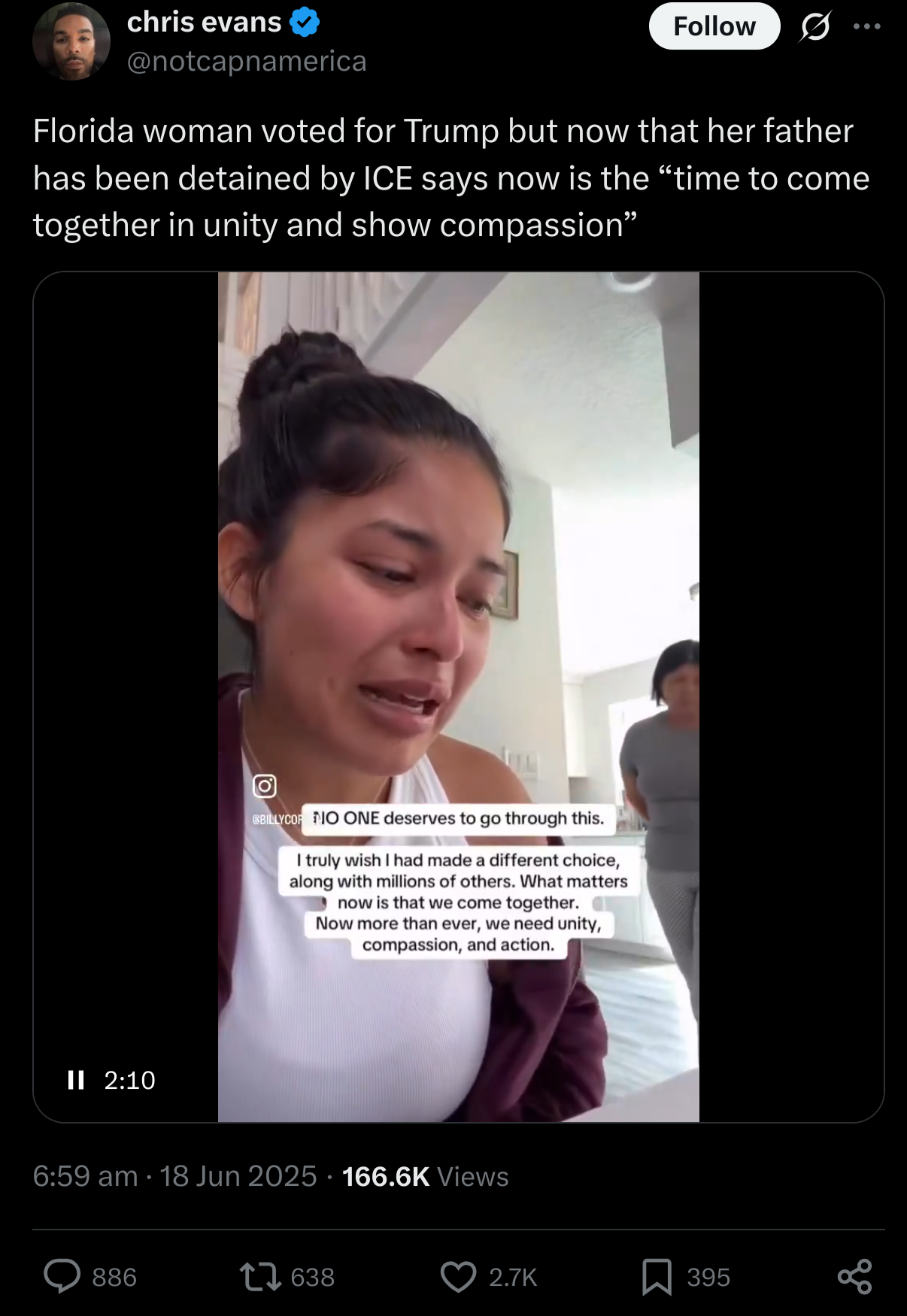The width and height of the screenshot is (907, 1316).
Task: Bookmark this post
Action: (657, 1277)
